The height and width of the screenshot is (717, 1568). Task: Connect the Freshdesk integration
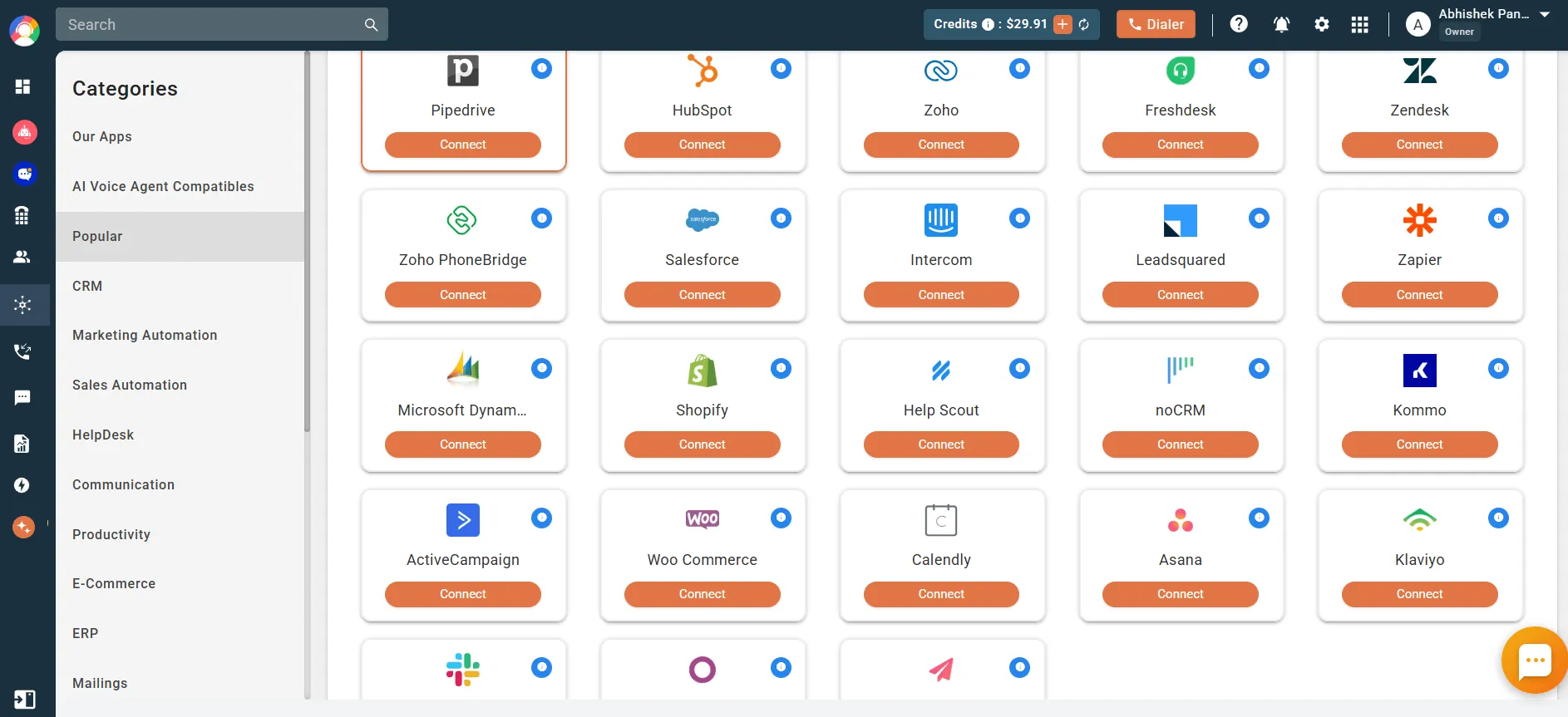click(x=1181, y=145)
